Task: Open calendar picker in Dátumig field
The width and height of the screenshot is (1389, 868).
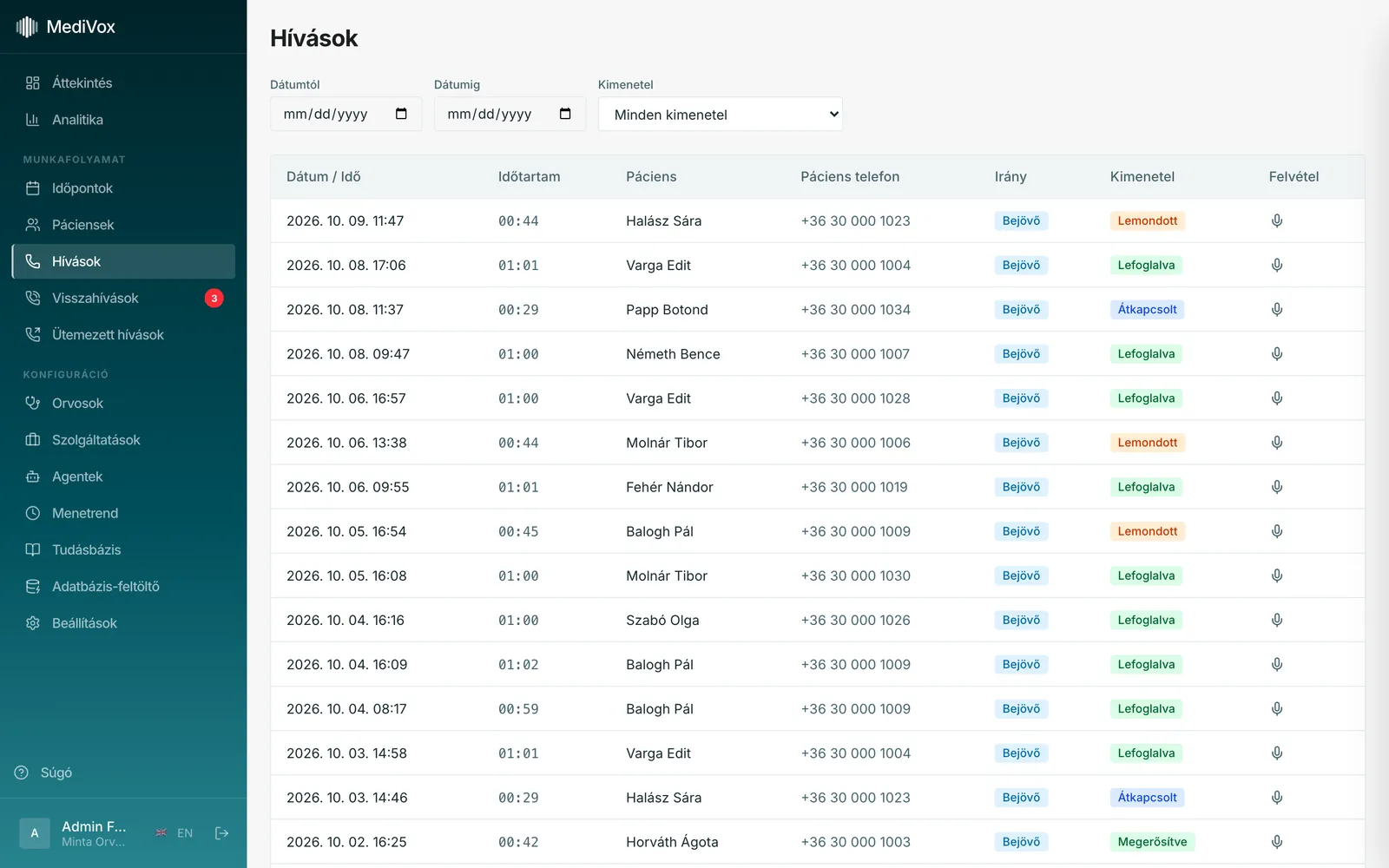Action: point(565,114)
